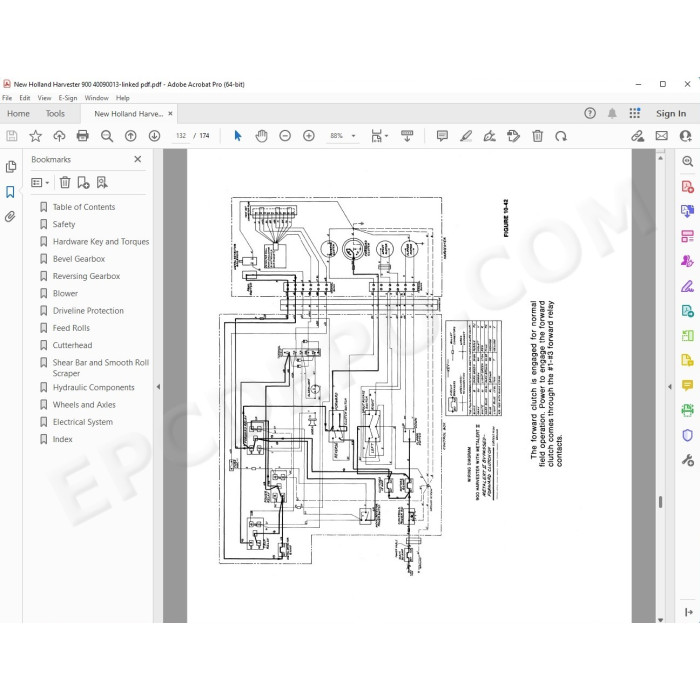Toggle the Bookmarks panel icon
The width and height of the screenshot is (700, 700).
pyautogui.click(x=10, y=192)
